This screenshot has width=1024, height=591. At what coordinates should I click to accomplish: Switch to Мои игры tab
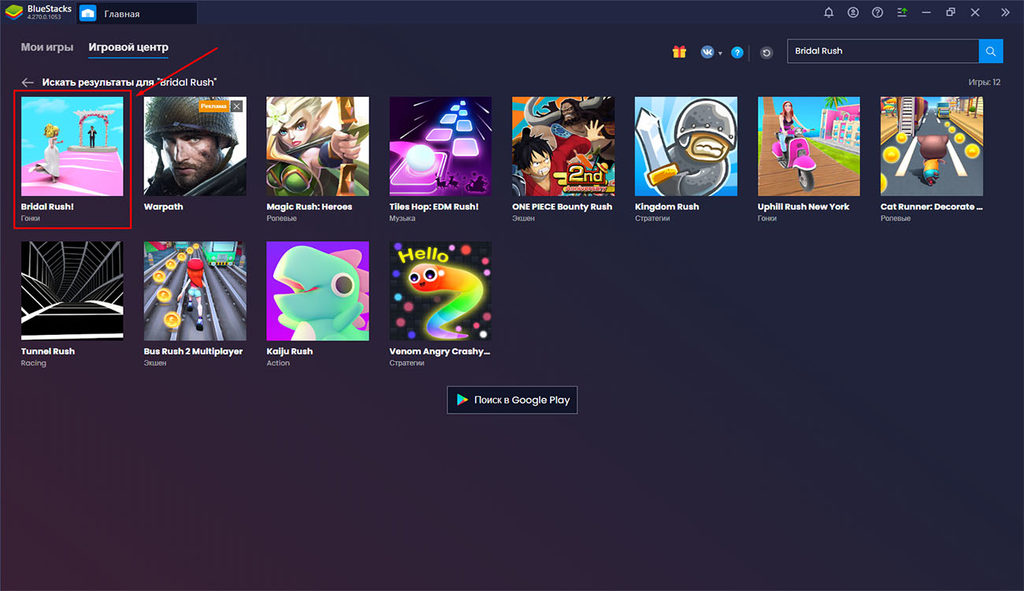(x=47, y=47)
